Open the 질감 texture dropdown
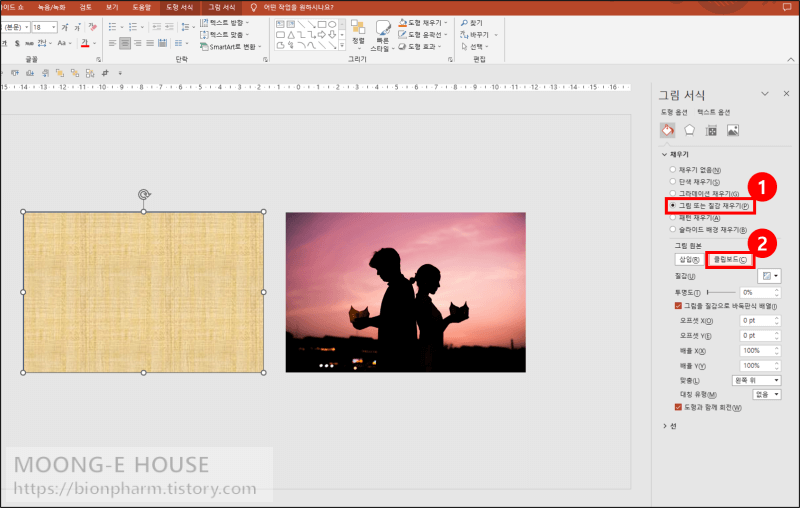 pos(769,276)
